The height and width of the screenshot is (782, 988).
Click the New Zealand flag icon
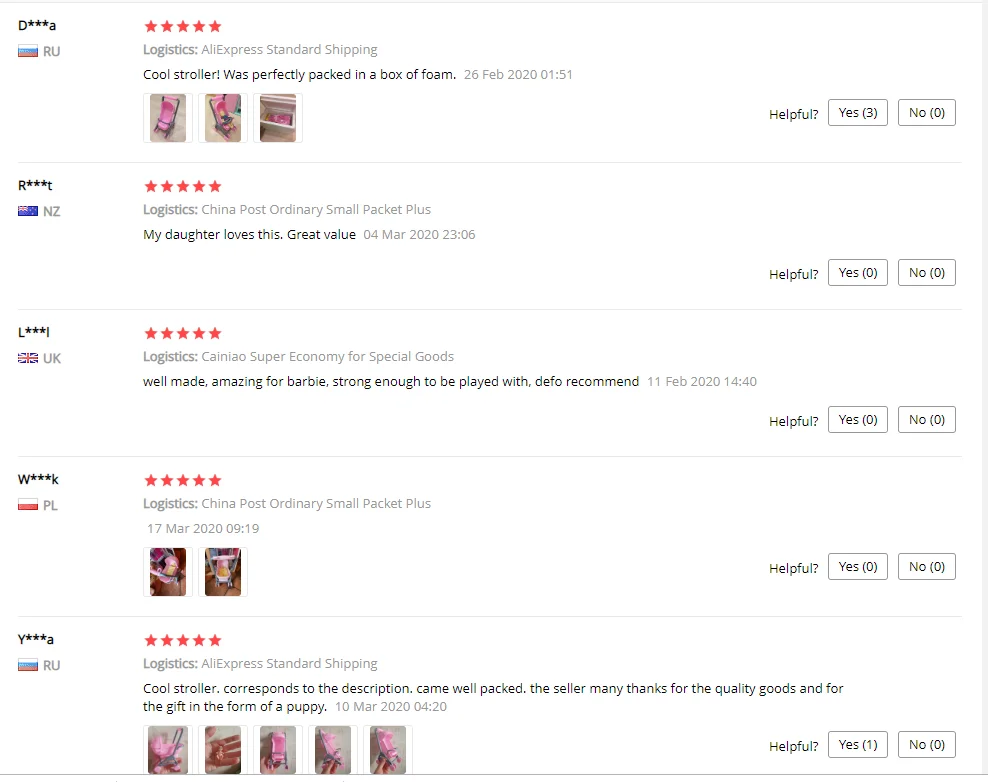[28, 211]
